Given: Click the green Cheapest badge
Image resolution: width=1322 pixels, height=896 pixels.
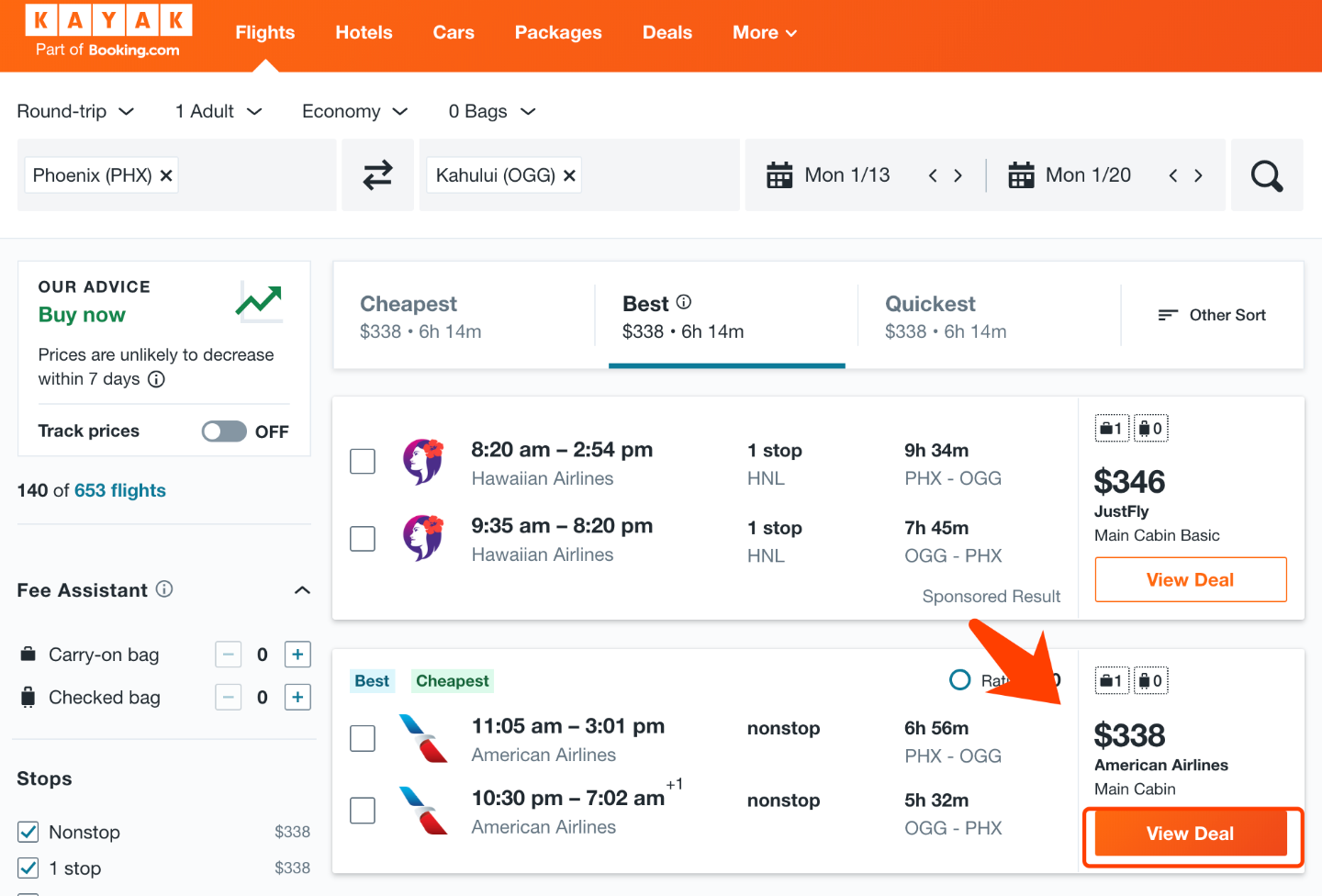Looking at the screenshot, I should (453, 681).
